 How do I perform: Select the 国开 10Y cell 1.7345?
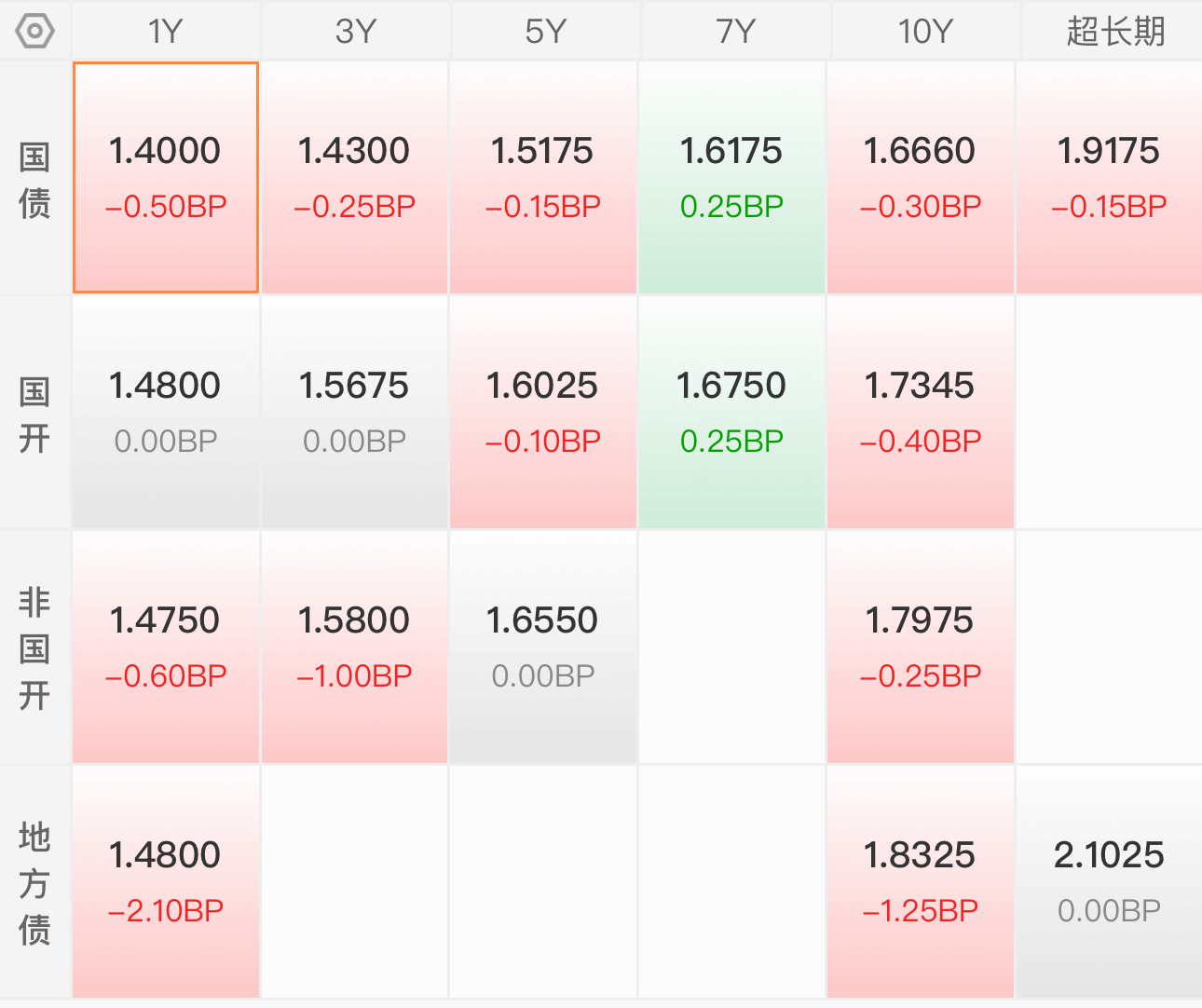click(920, 413)
